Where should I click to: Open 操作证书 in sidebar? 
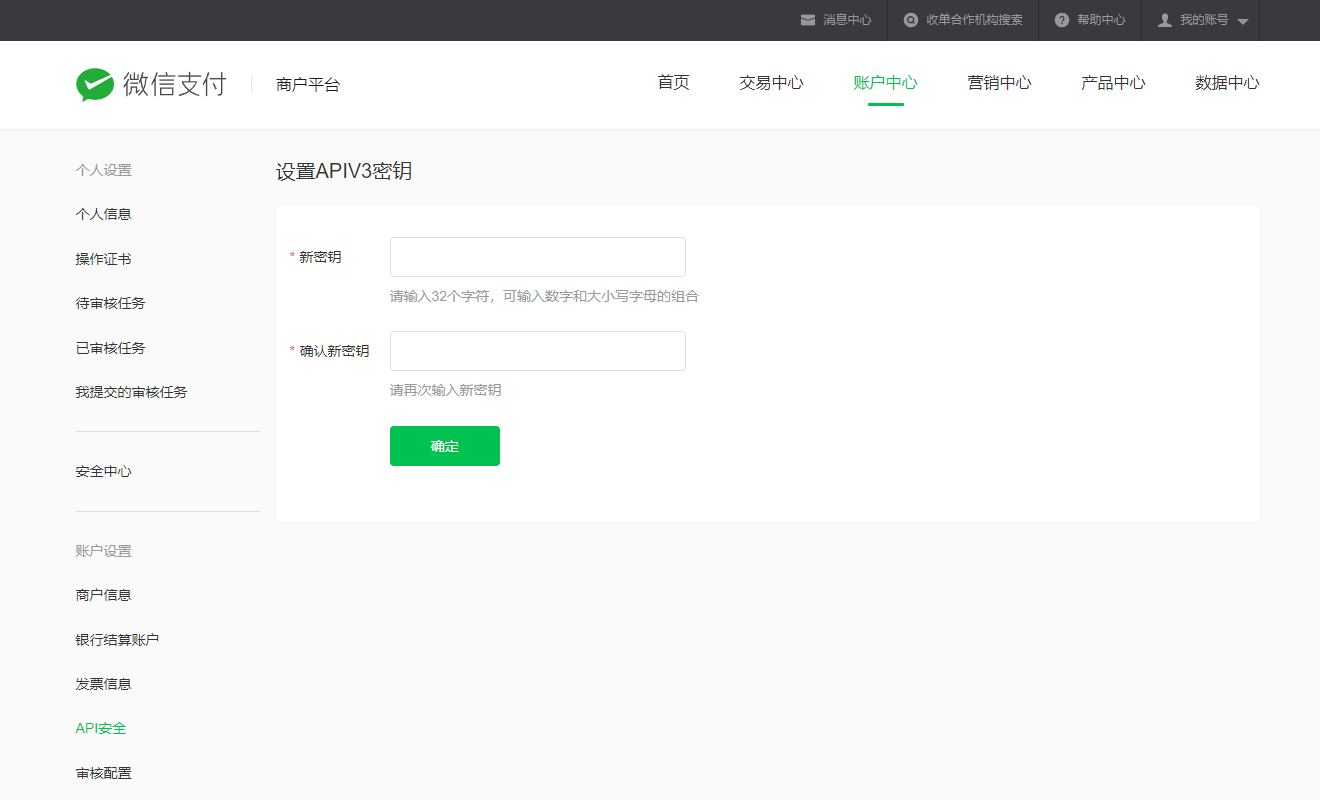pos(103,259)
